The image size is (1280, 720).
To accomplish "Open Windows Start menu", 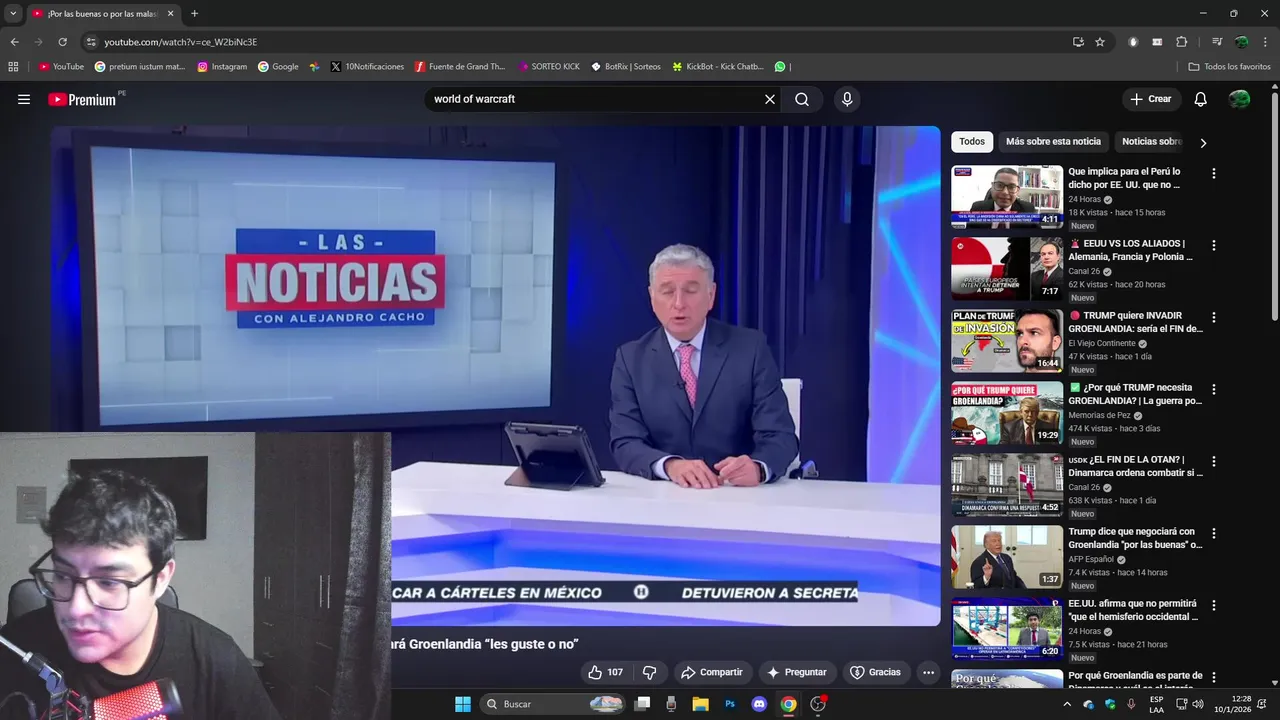I will (463, 704).
